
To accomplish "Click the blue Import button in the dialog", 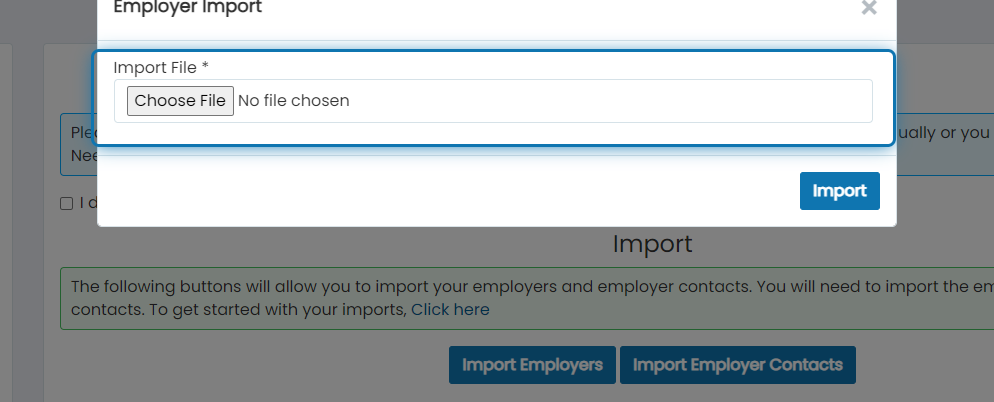I will point(839,191).
